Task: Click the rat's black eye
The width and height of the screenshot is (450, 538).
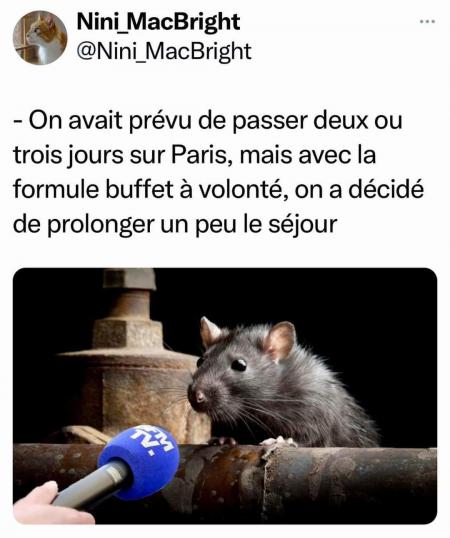Action: pyautogui.click(x=239, y=365)
